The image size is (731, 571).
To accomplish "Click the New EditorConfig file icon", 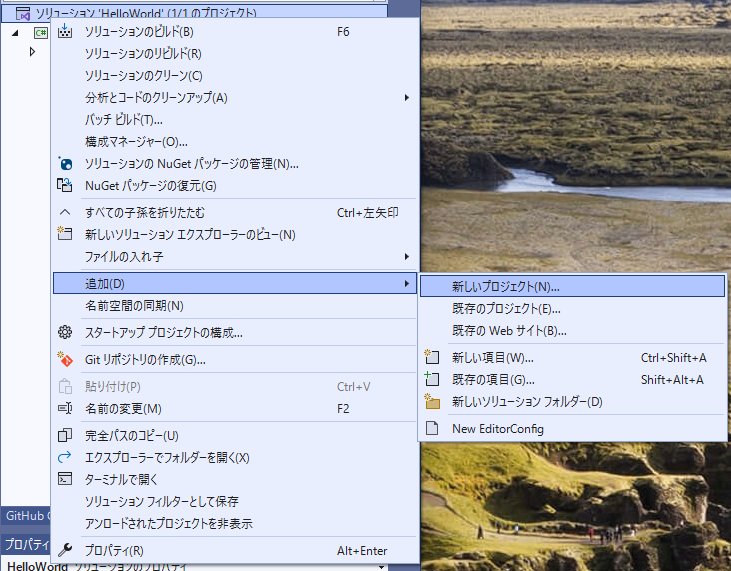I will coord(432,428).
